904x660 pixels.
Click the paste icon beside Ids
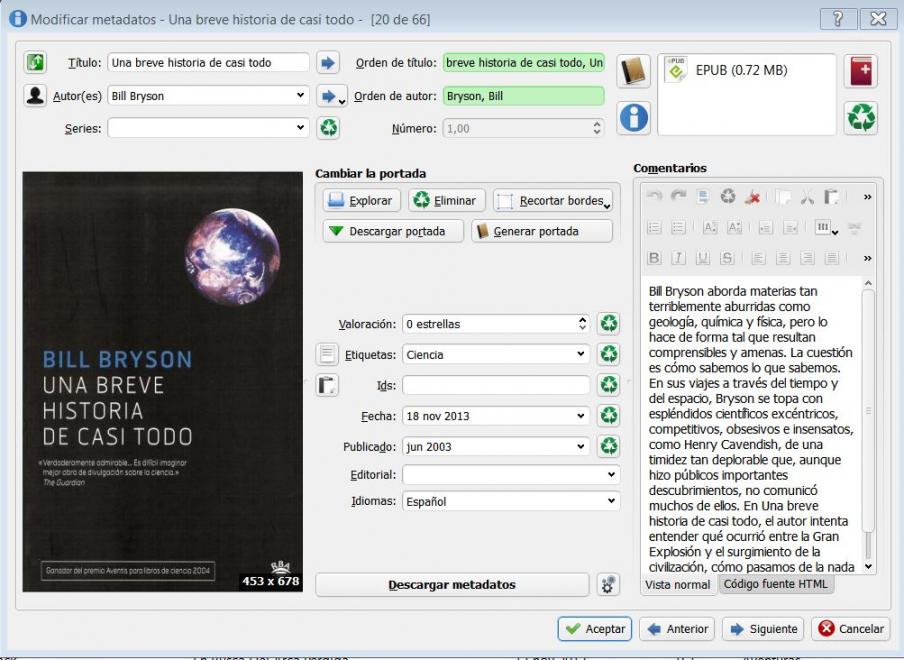click(328, 385)
